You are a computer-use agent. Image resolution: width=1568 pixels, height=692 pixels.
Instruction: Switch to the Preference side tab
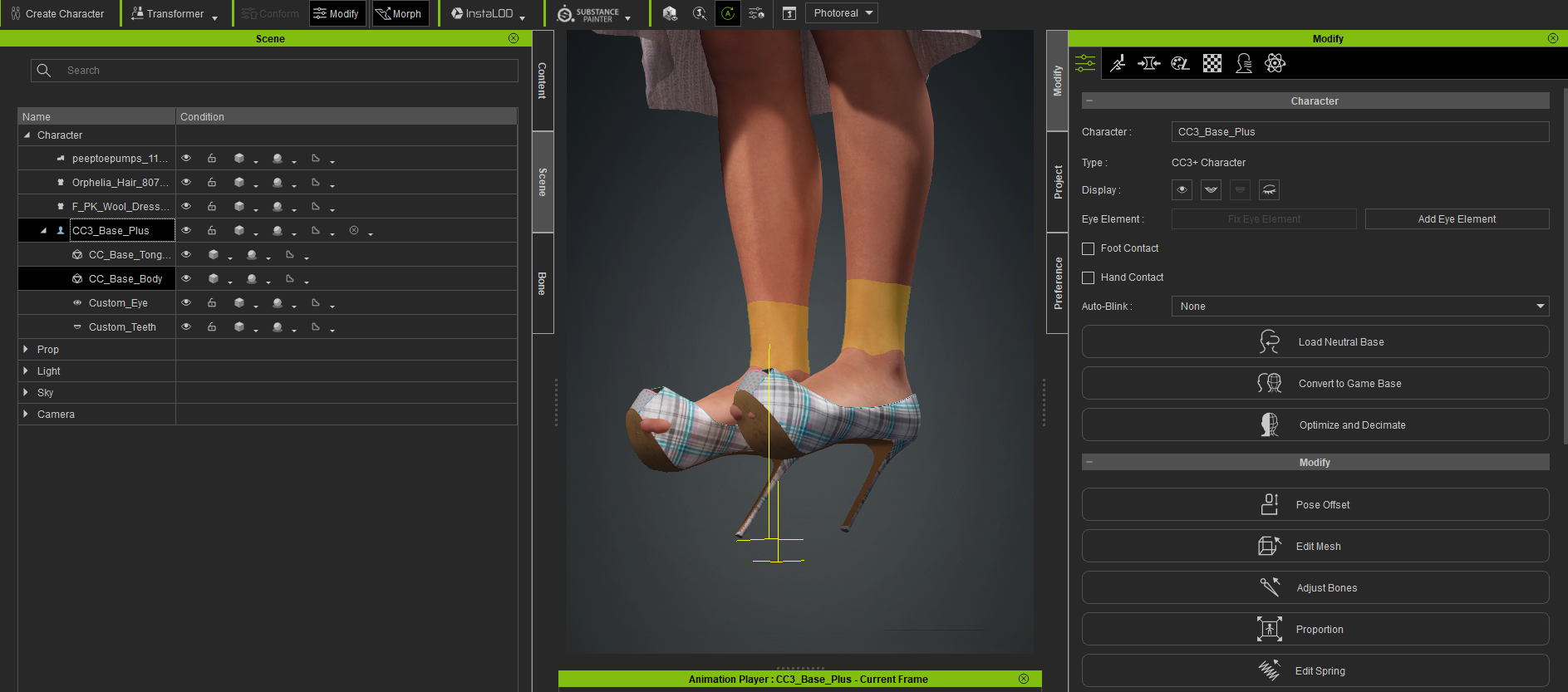1057,283
